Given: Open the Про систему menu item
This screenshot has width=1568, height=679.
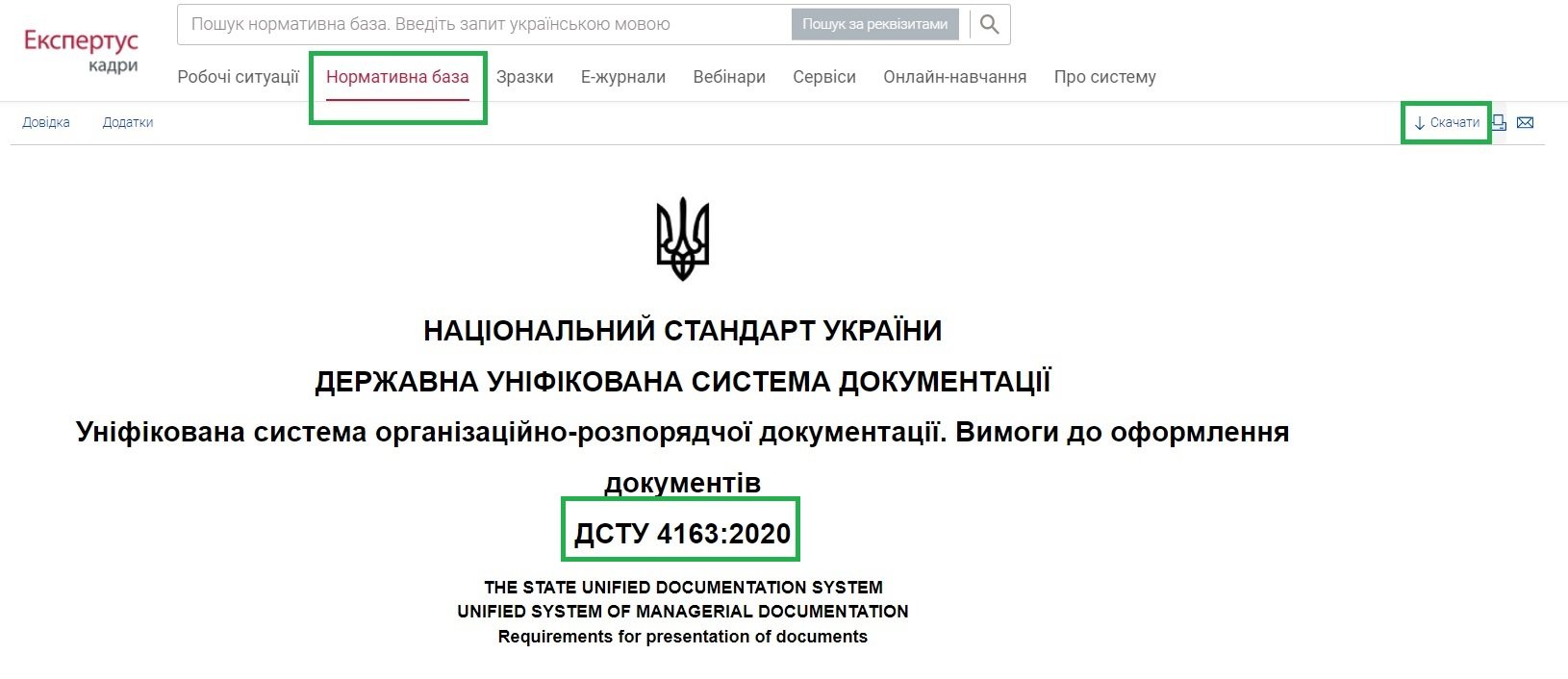Looking at the screenshot, I should coord(1104,77).
